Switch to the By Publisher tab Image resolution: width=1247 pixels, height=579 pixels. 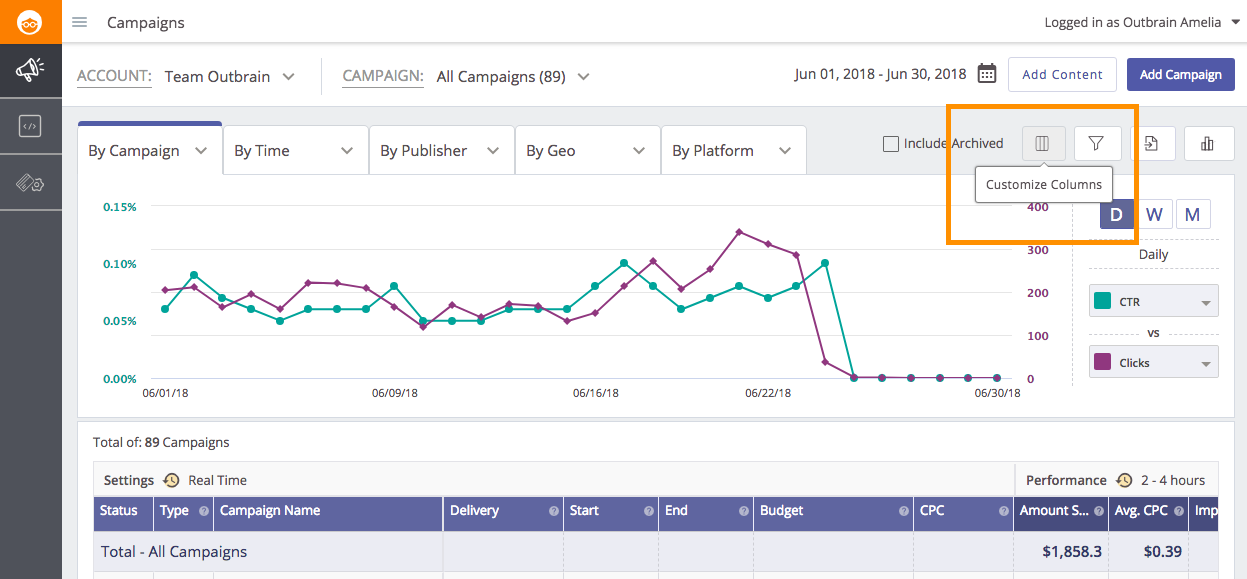[441, 151]
